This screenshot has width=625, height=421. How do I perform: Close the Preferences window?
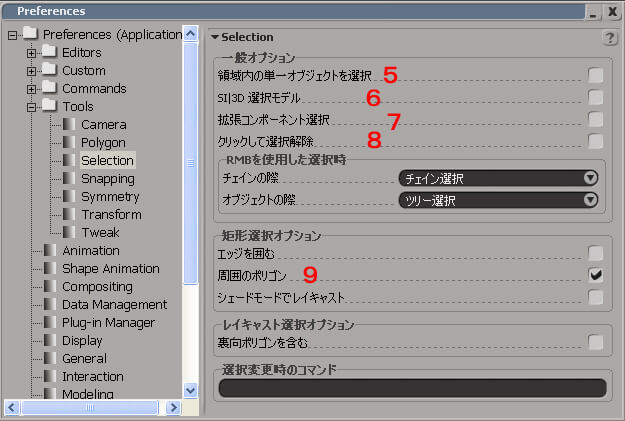click(613, 12)
